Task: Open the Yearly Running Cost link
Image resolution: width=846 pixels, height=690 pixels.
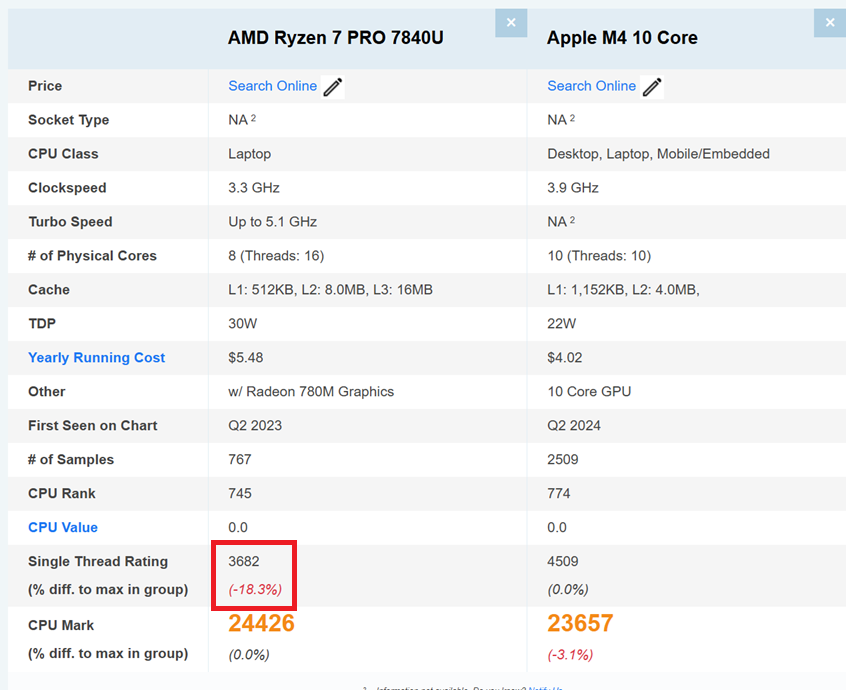Action: click(97, 358)
